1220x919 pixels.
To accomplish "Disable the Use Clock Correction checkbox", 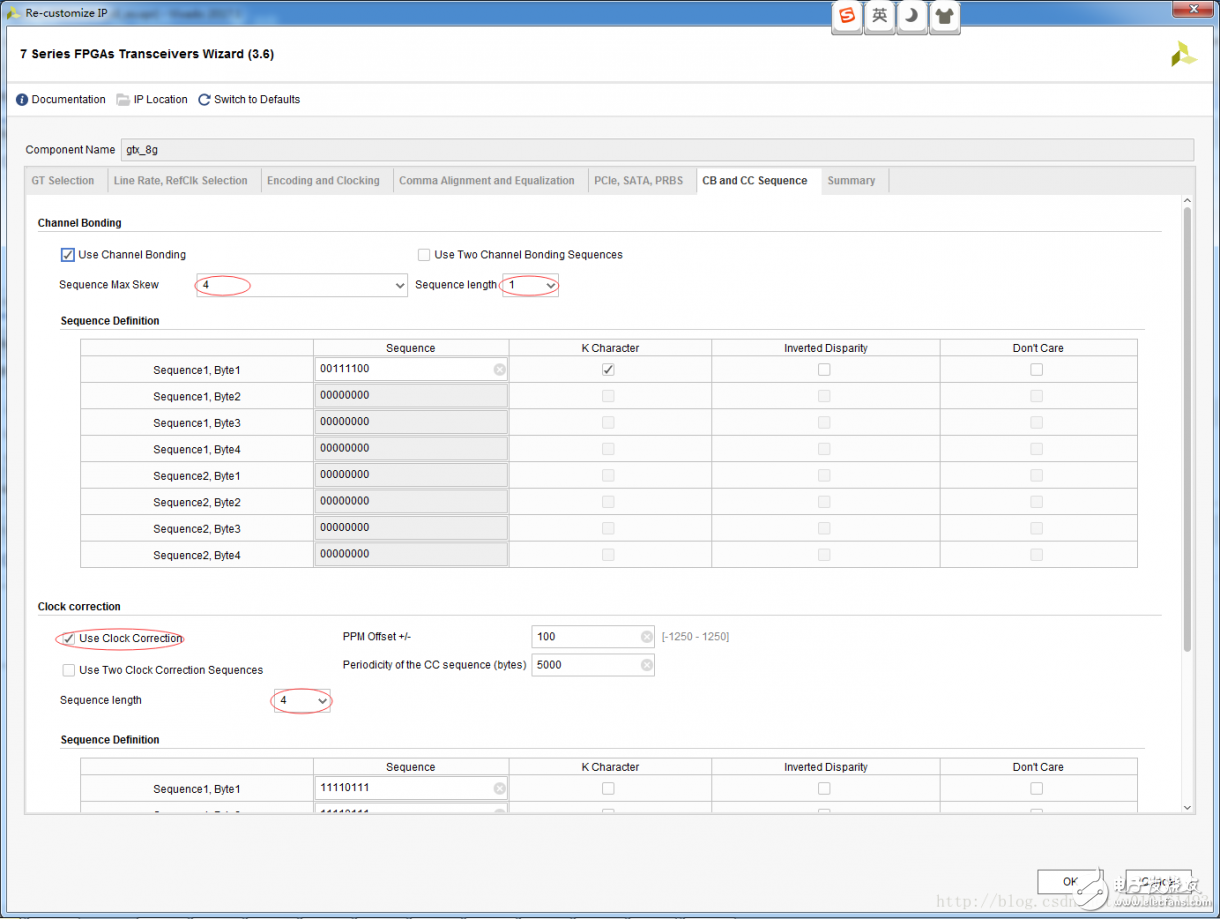I will 68,638.
